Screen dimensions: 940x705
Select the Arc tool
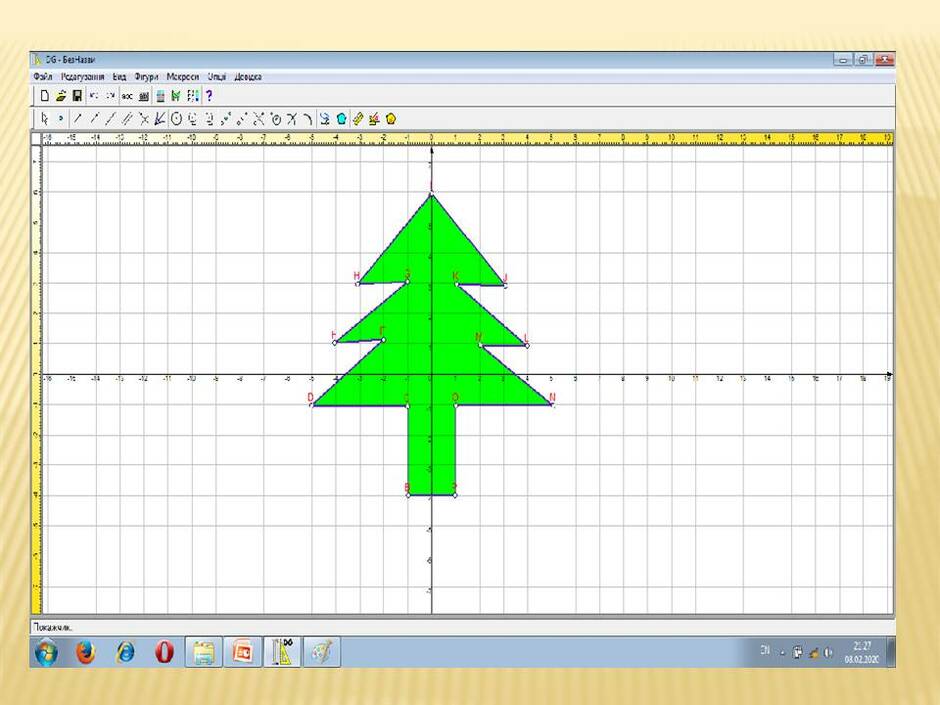click(x=307, y=119)
